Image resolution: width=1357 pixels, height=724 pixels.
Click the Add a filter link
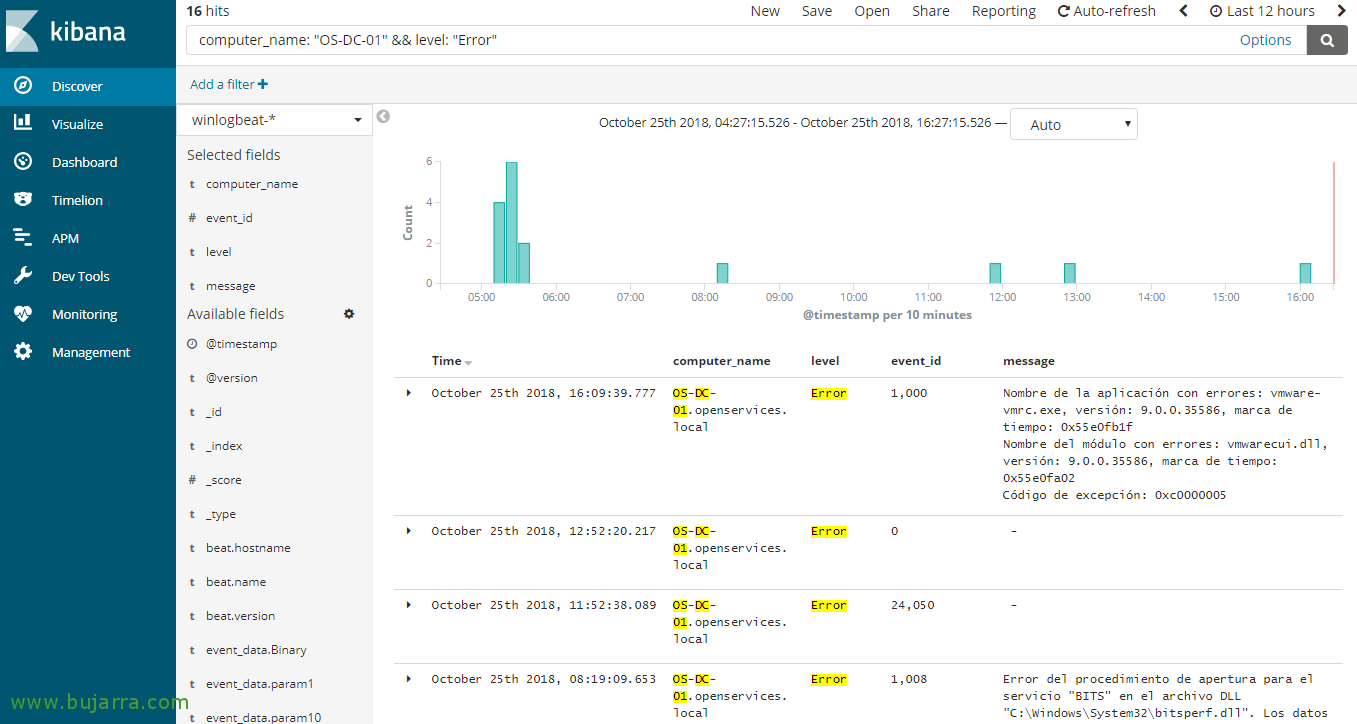coord(229,85)
